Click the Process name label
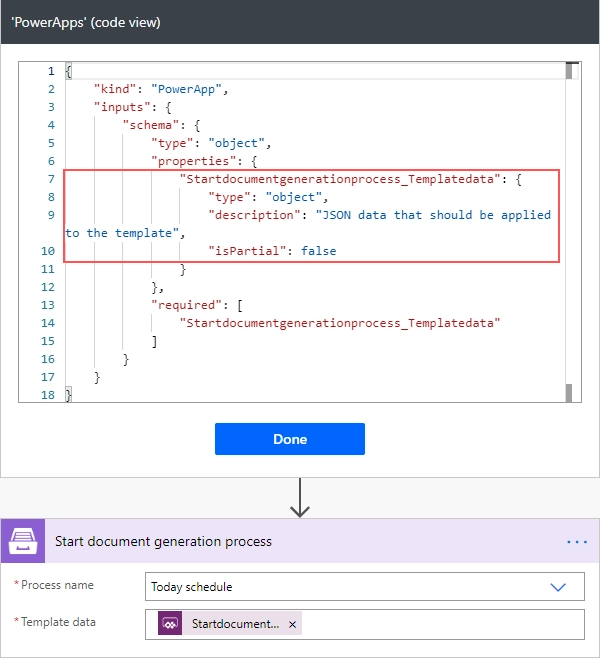Viewport: 600px width, 658px height. coord(57,585)
